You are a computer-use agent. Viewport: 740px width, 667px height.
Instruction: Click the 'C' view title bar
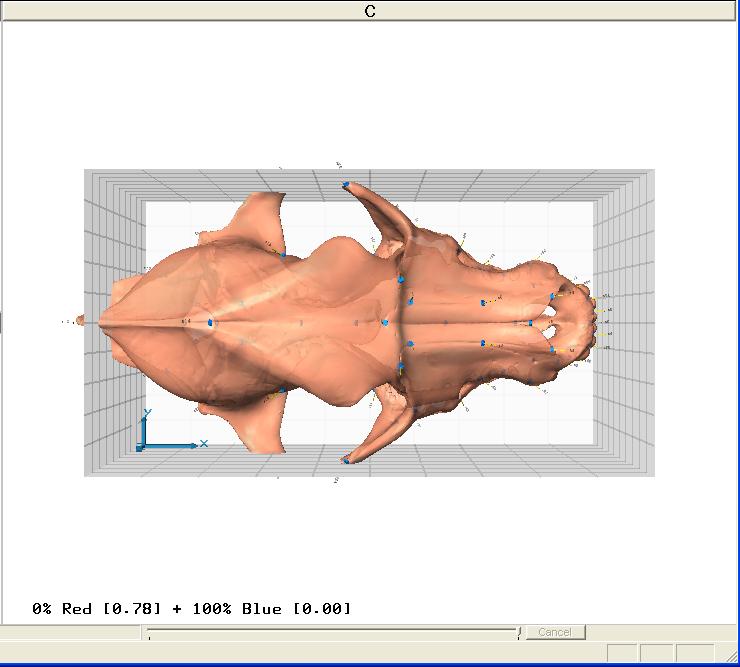coord(370,11)
